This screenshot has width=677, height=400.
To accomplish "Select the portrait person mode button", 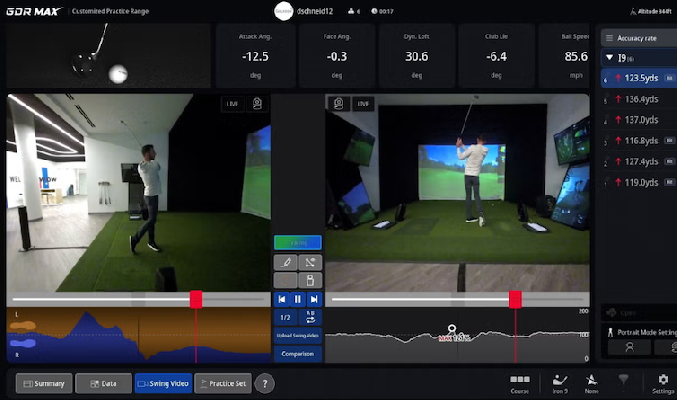I will click(630, 347).
